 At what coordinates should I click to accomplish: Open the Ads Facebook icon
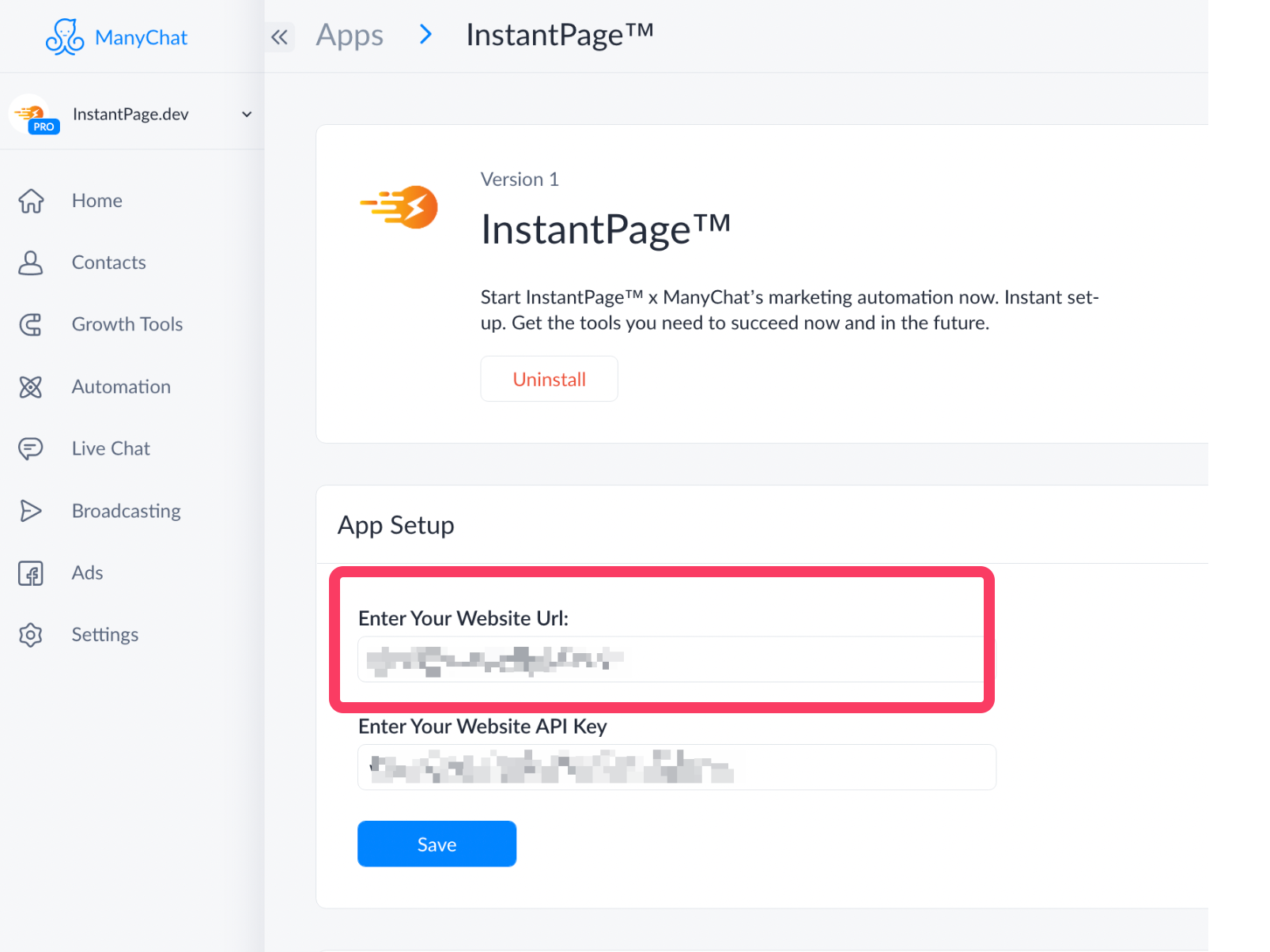[x=31, y=572]
